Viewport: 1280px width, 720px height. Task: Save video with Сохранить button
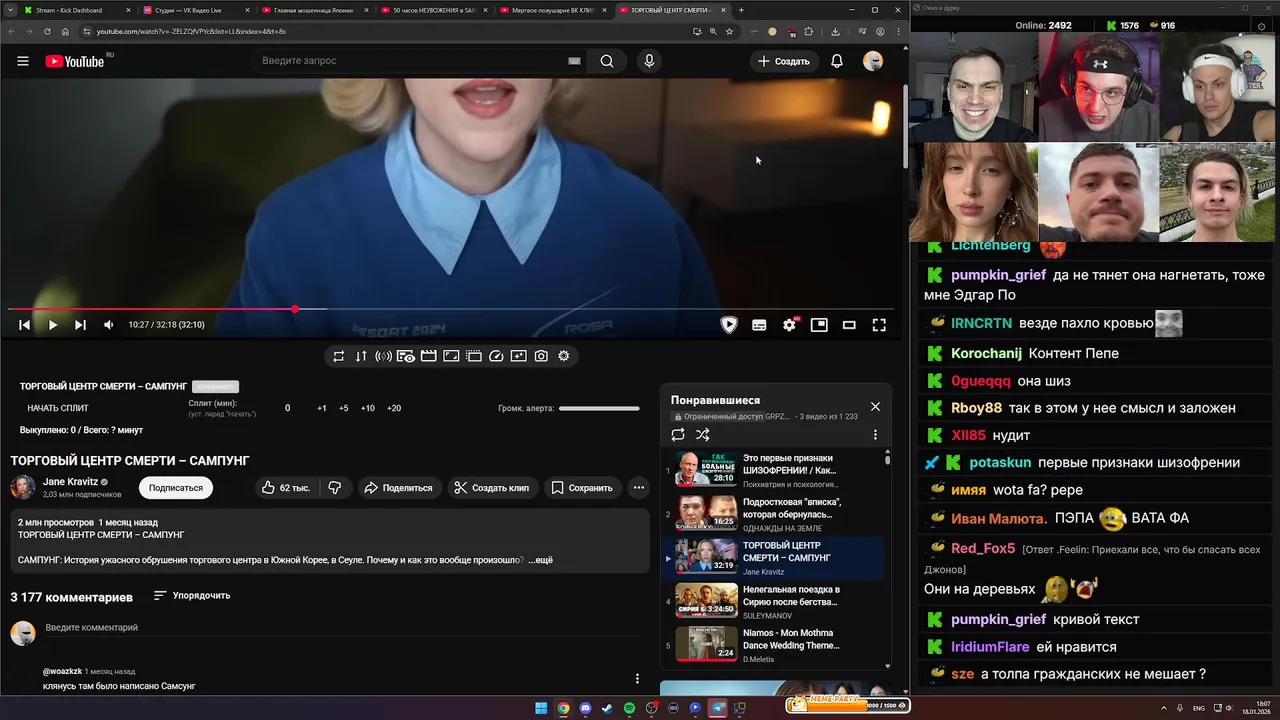582,488
